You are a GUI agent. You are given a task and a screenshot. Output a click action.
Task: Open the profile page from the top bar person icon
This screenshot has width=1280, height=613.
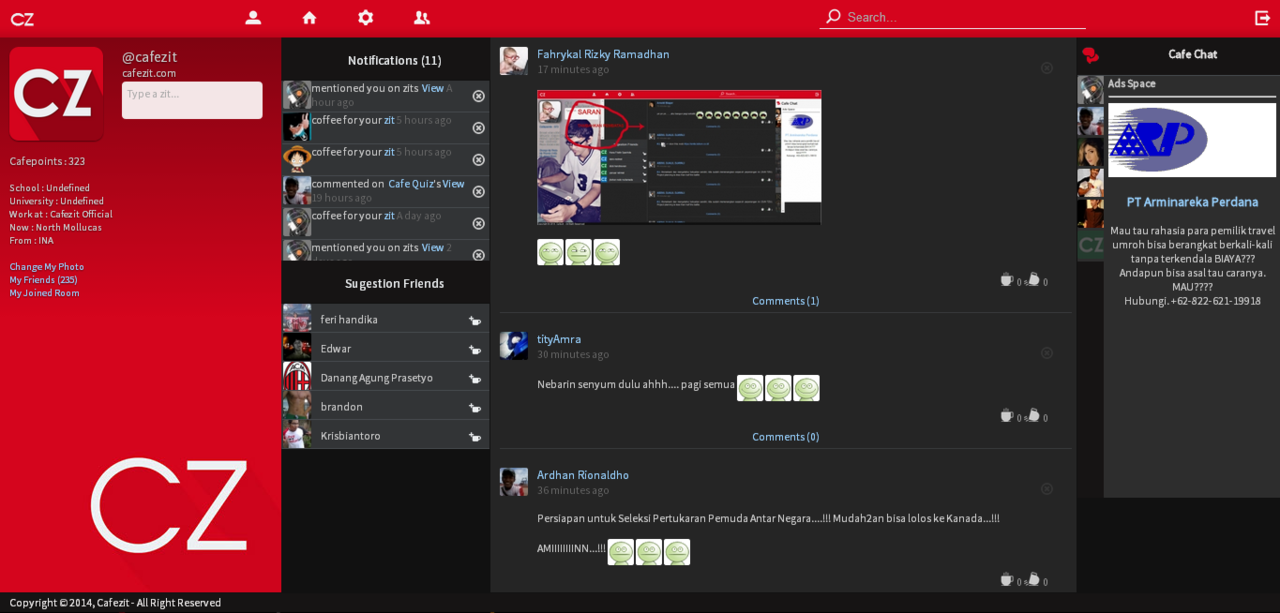click(x=253, y=17)
